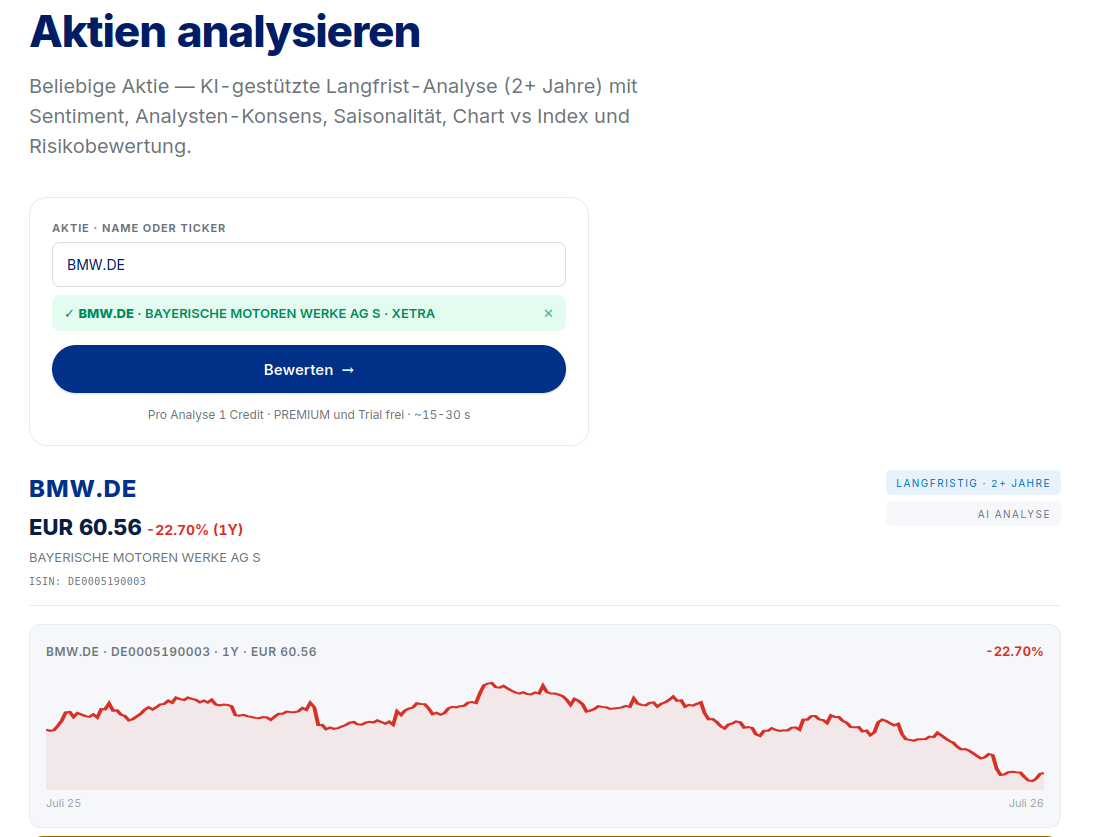Click the Aktien analysieren heading
The image size is (1096, 837).
tap(225, 32)
